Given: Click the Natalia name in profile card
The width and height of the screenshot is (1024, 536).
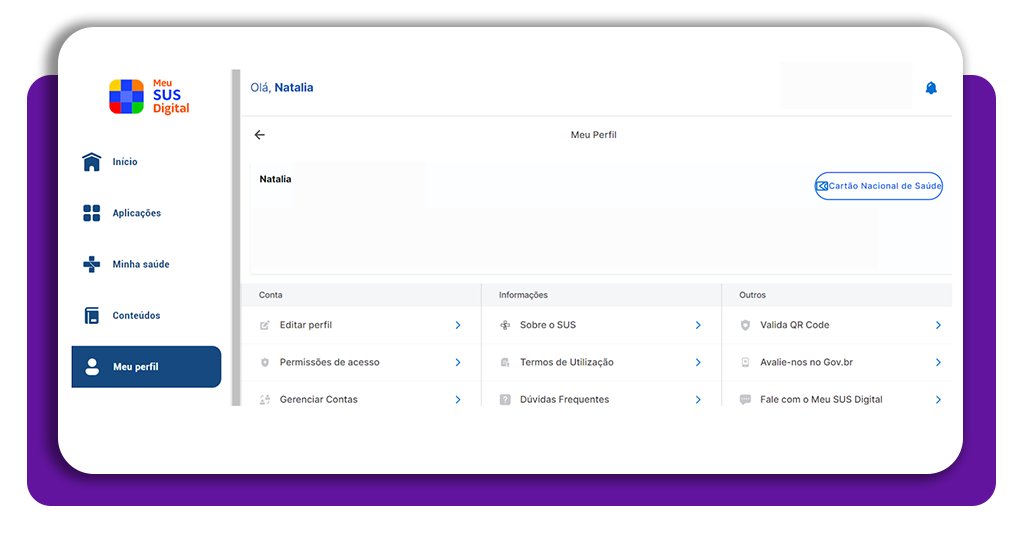Looking at the screenshot, I should coord(276,179).
